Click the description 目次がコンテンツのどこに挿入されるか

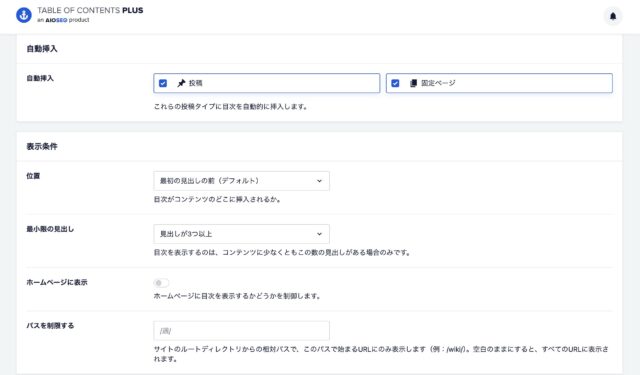click(217, 200)
